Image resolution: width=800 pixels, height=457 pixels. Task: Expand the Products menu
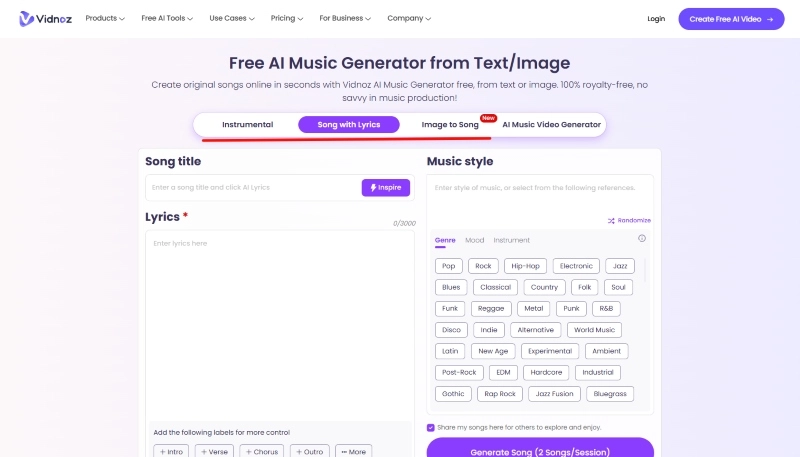click(x=105, y=18)
